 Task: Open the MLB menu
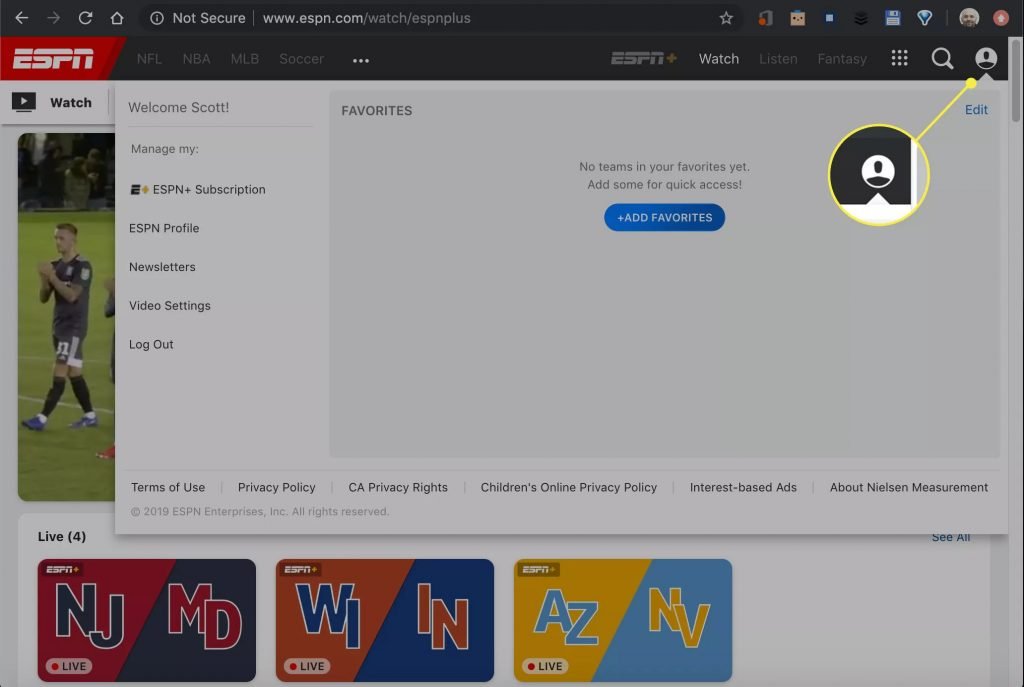click(x=245, y=59)
